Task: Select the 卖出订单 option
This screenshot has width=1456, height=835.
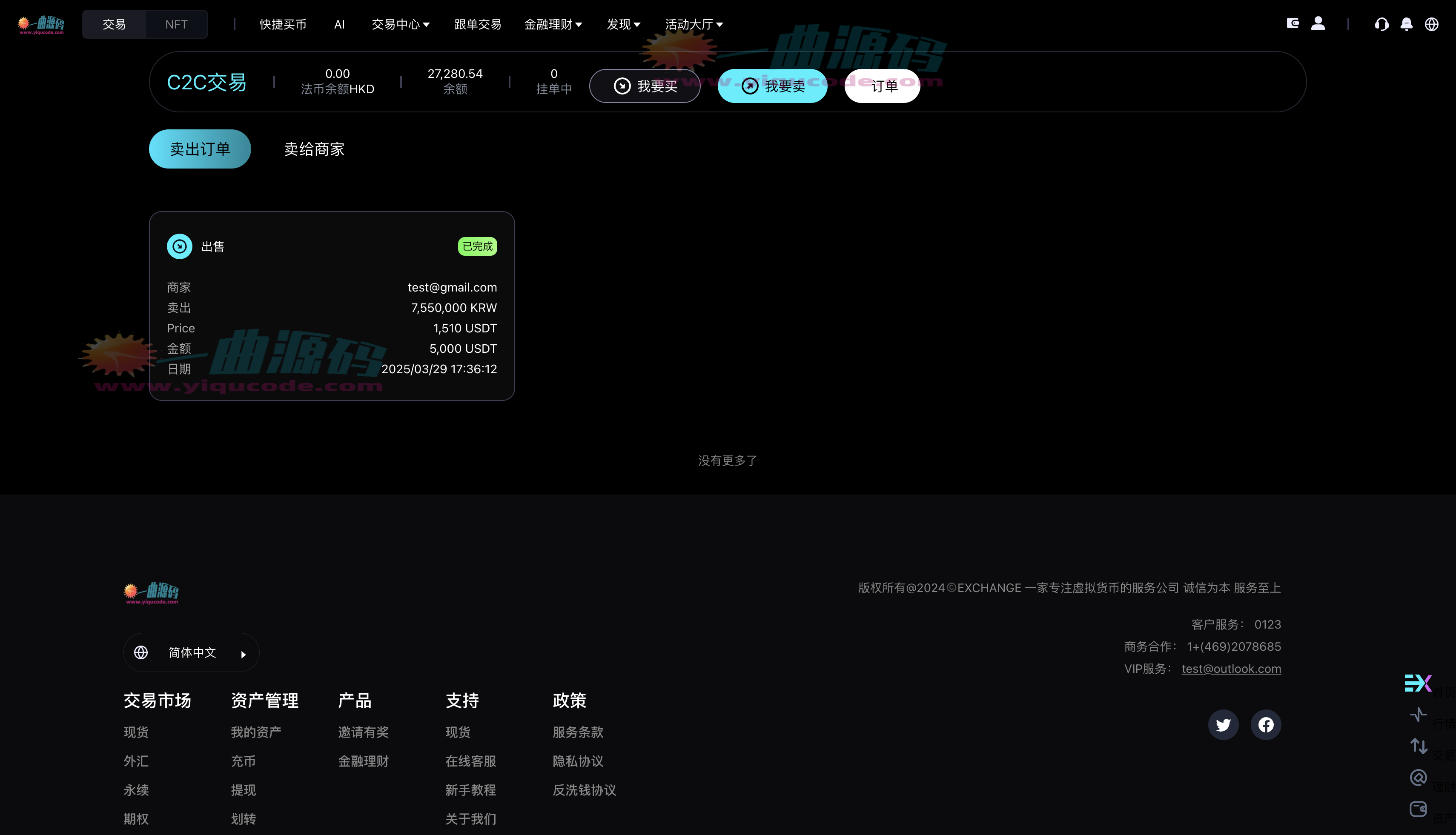Action: [200, 149]
